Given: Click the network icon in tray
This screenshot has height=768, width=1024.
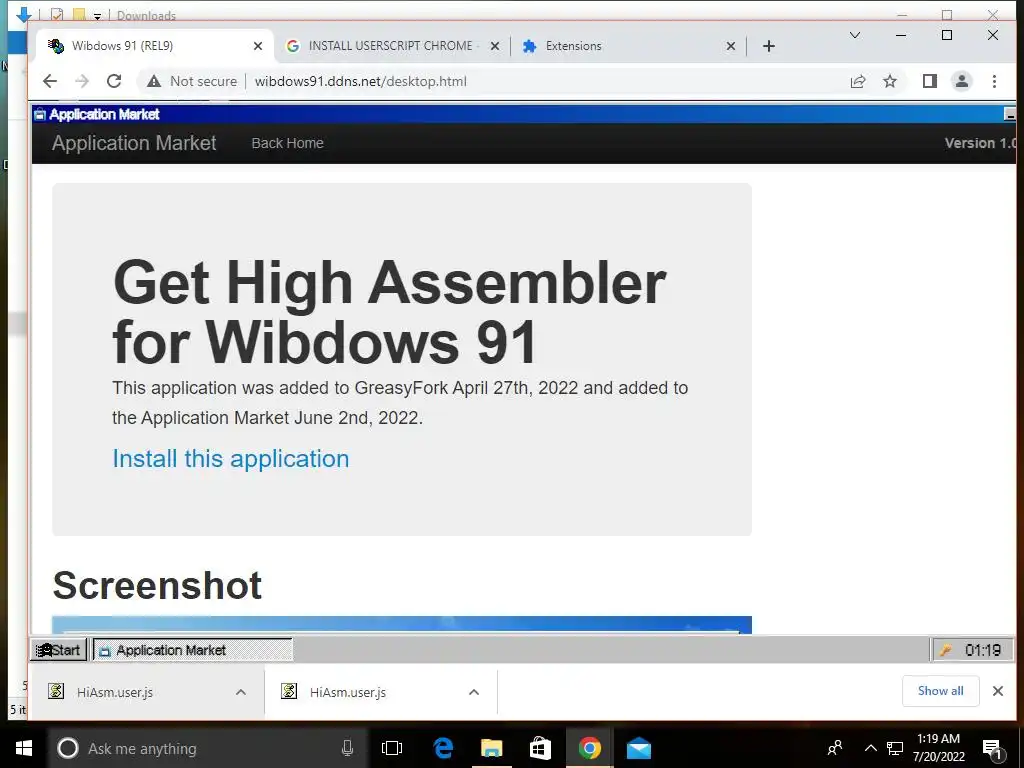Looking at the screenshot, I should pyautogui.click(x=895, y=748).
